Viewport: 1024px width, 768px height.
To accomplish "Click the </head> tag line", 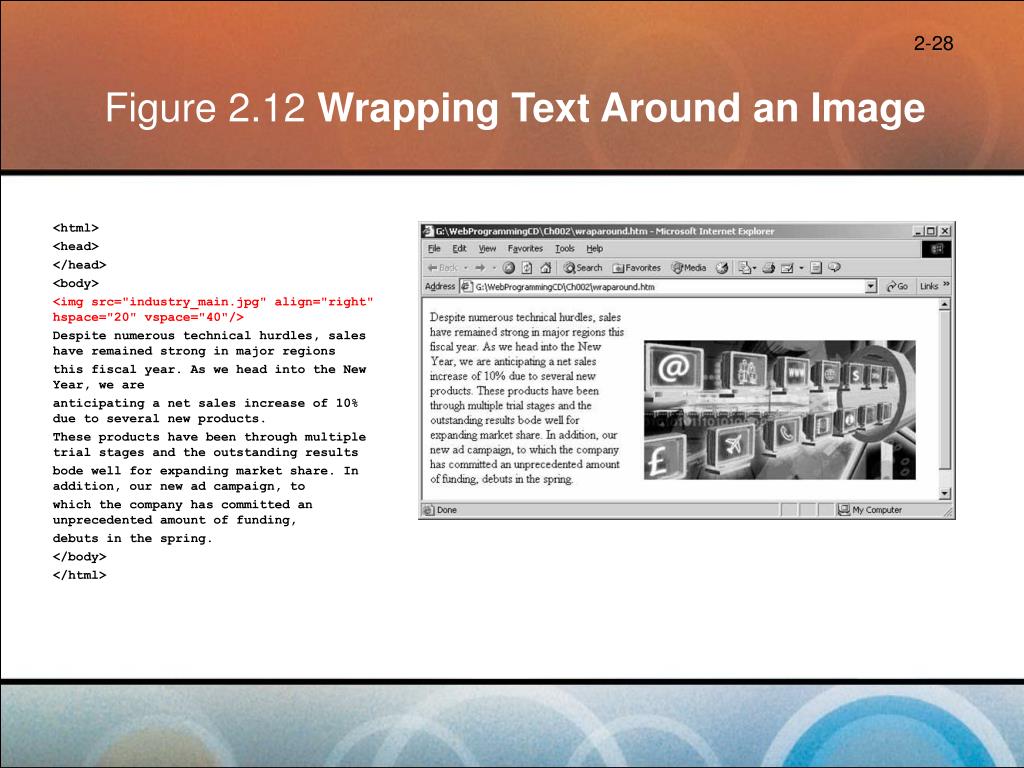I will coord(79,264).
